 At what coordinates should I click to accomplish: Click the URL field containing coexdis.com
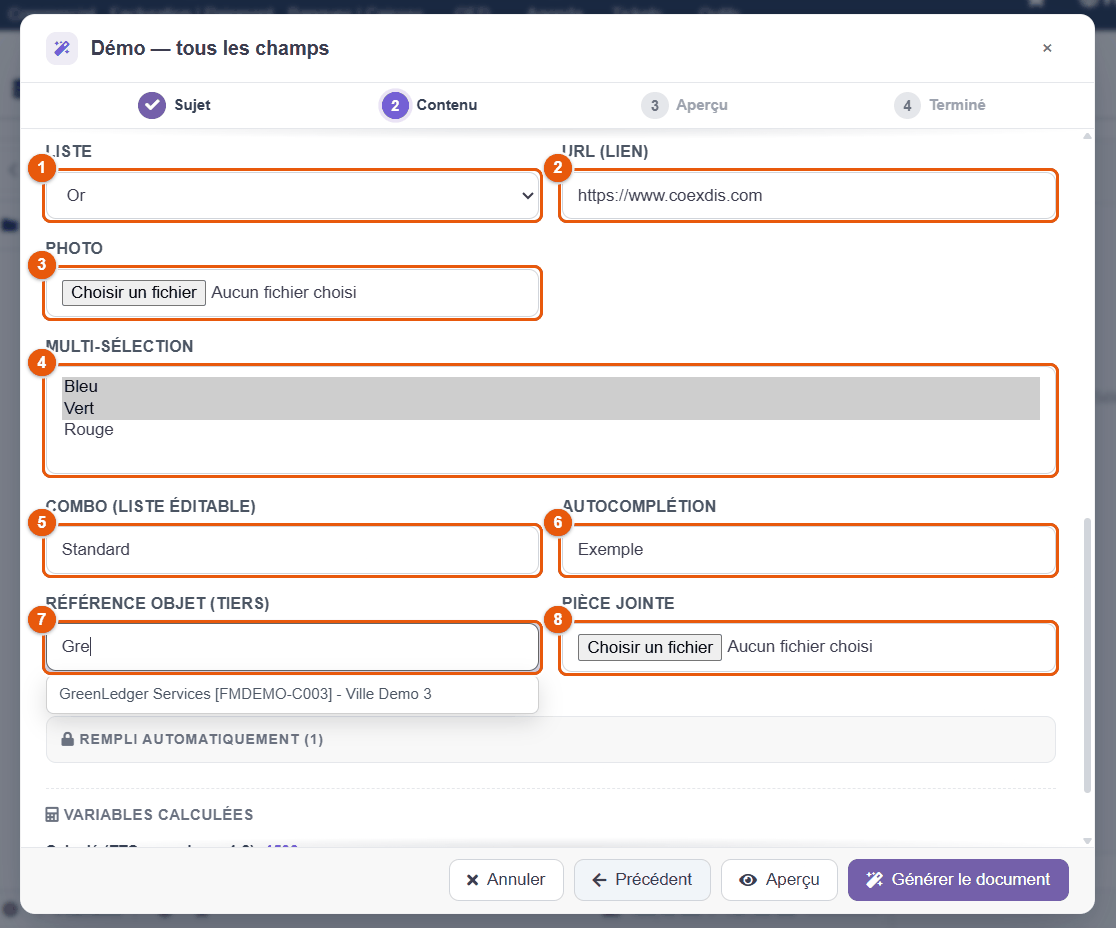pyautogui.click(x=809, y=196)
